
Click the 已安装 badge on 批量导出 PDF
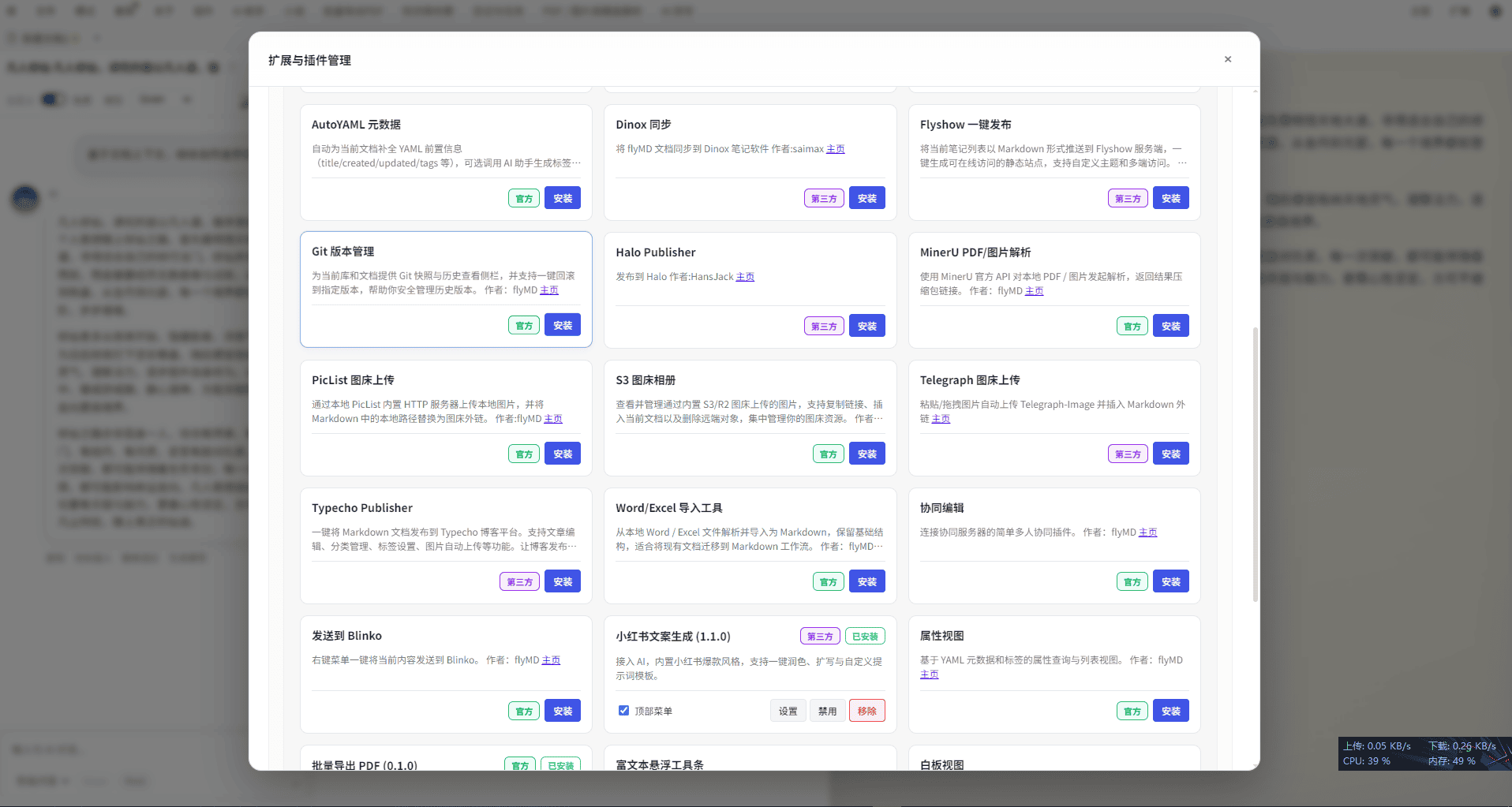[560, 765]
